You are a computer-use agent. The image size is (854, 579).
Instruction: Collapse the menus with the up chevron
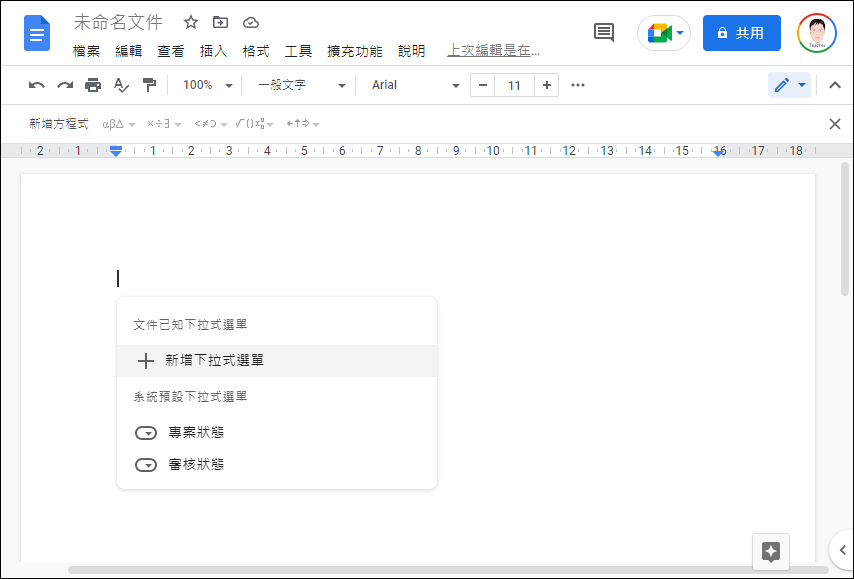[x=835, y=85]
